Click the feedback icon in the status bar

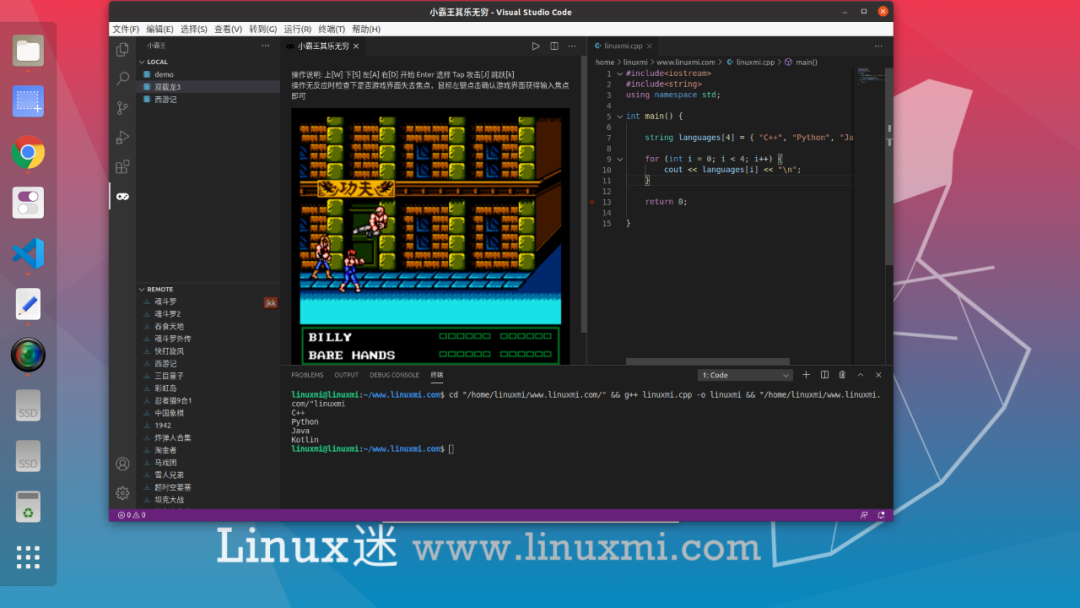(864, 515)
